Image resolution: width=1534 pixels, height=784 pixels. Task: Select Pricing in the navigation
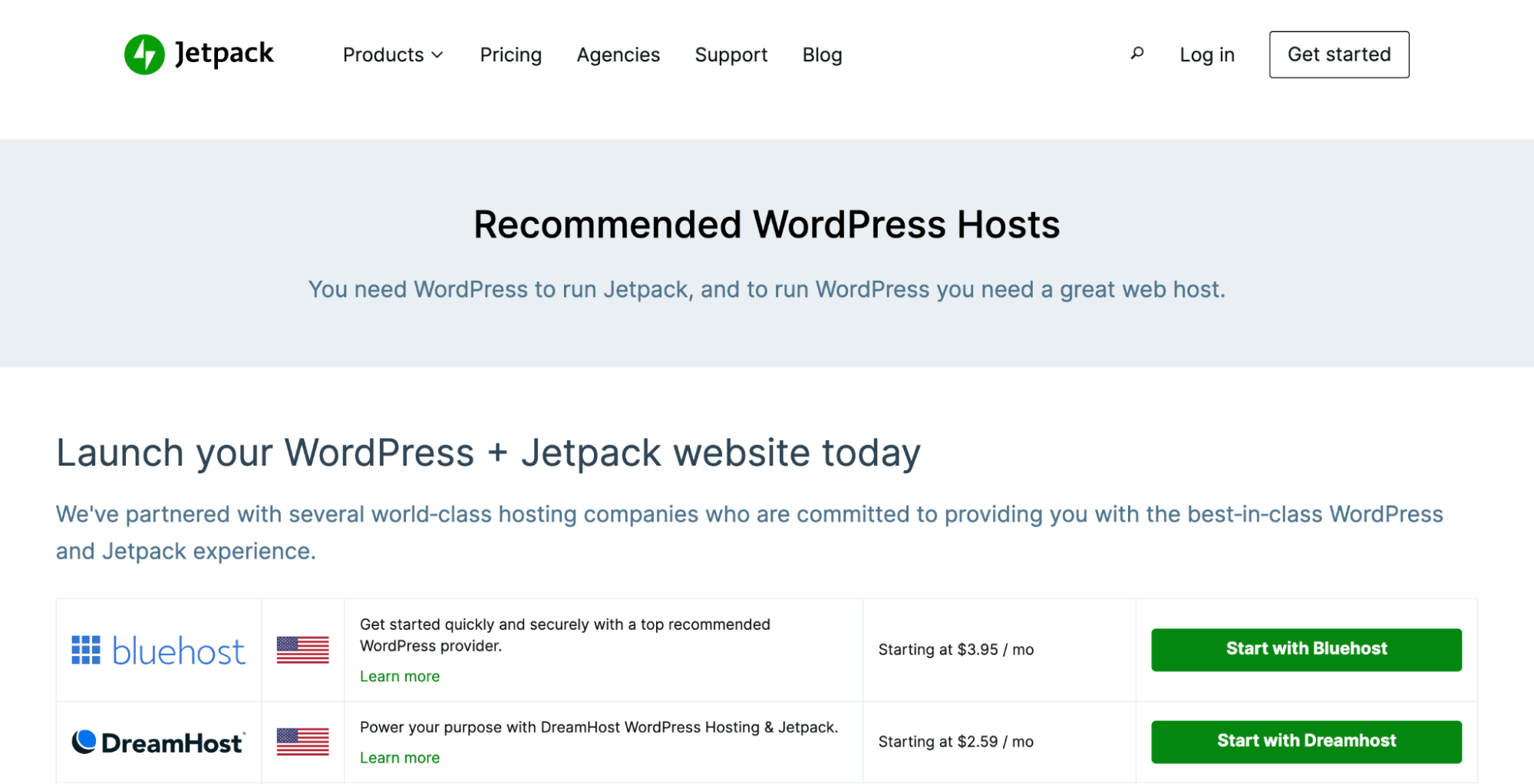coord(510,54)
